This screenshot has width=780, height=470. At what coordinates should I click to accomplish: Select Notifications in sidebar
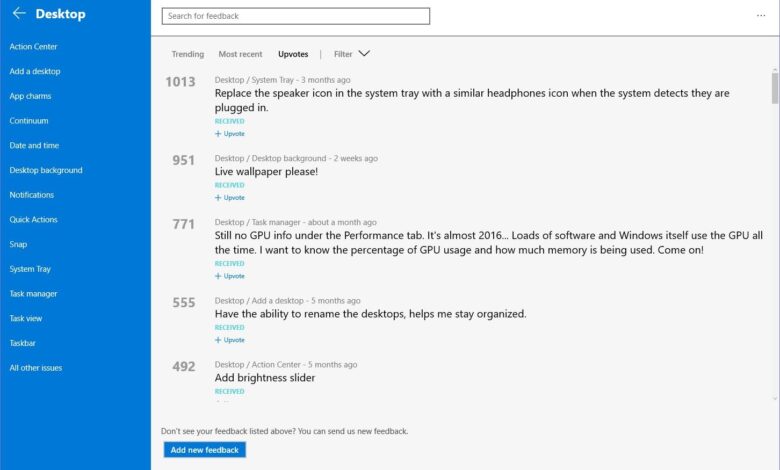click(32, 194)
